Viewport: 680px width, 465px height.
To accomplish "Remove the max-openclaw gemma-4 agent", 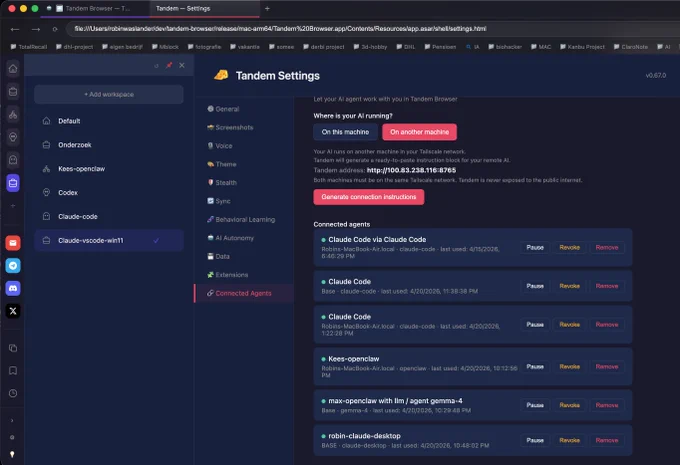I will point(607,405).
